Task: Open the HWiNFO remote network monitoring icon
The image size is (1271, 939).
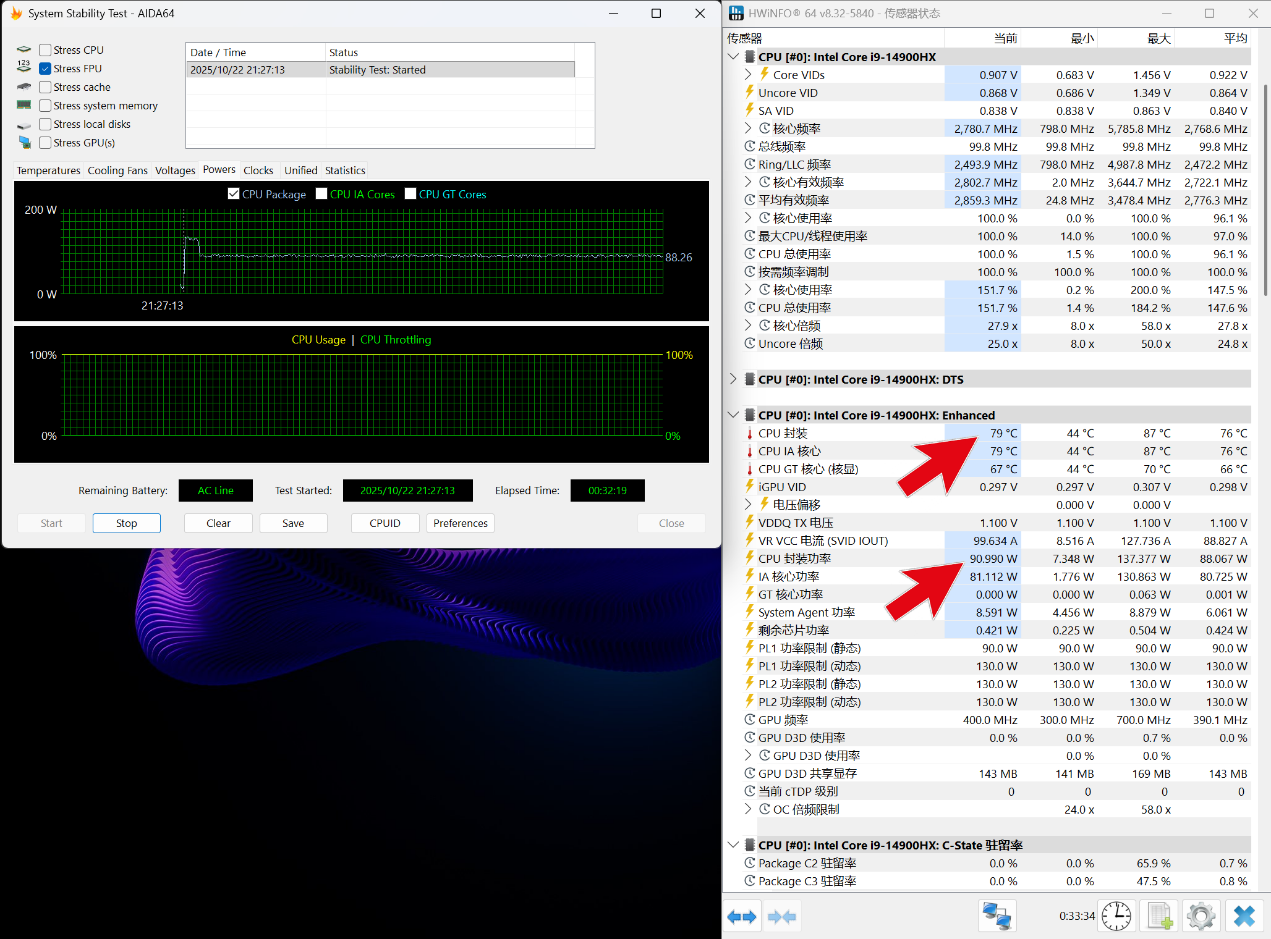Action: coord(997,915)
